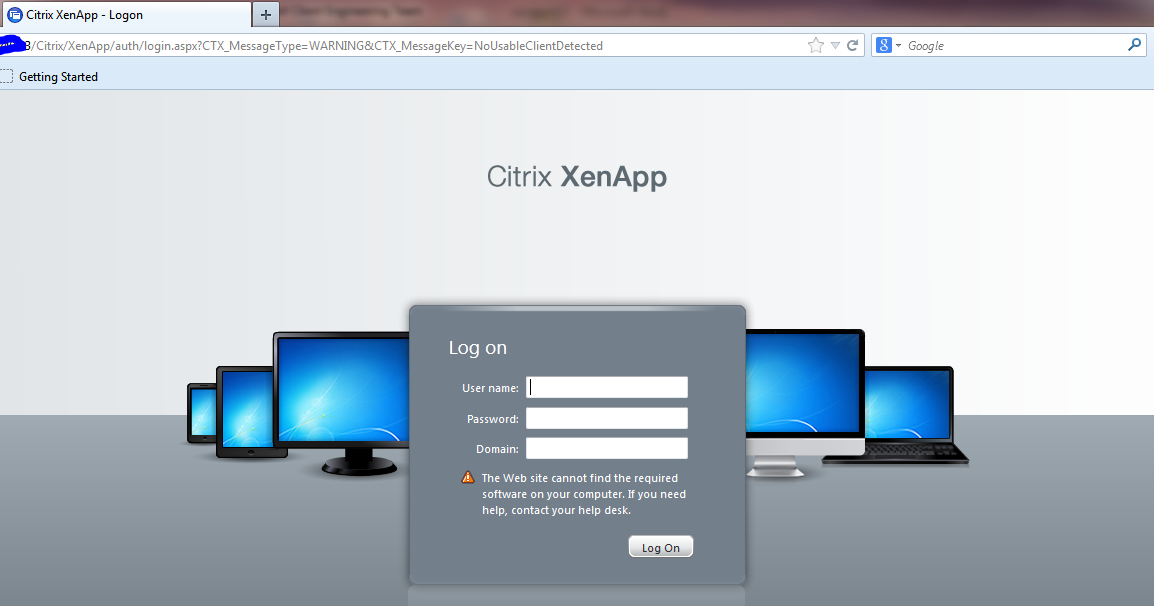Expand the address bar history dropdown arrow
1154x606 pixels.
click(835, 46)
